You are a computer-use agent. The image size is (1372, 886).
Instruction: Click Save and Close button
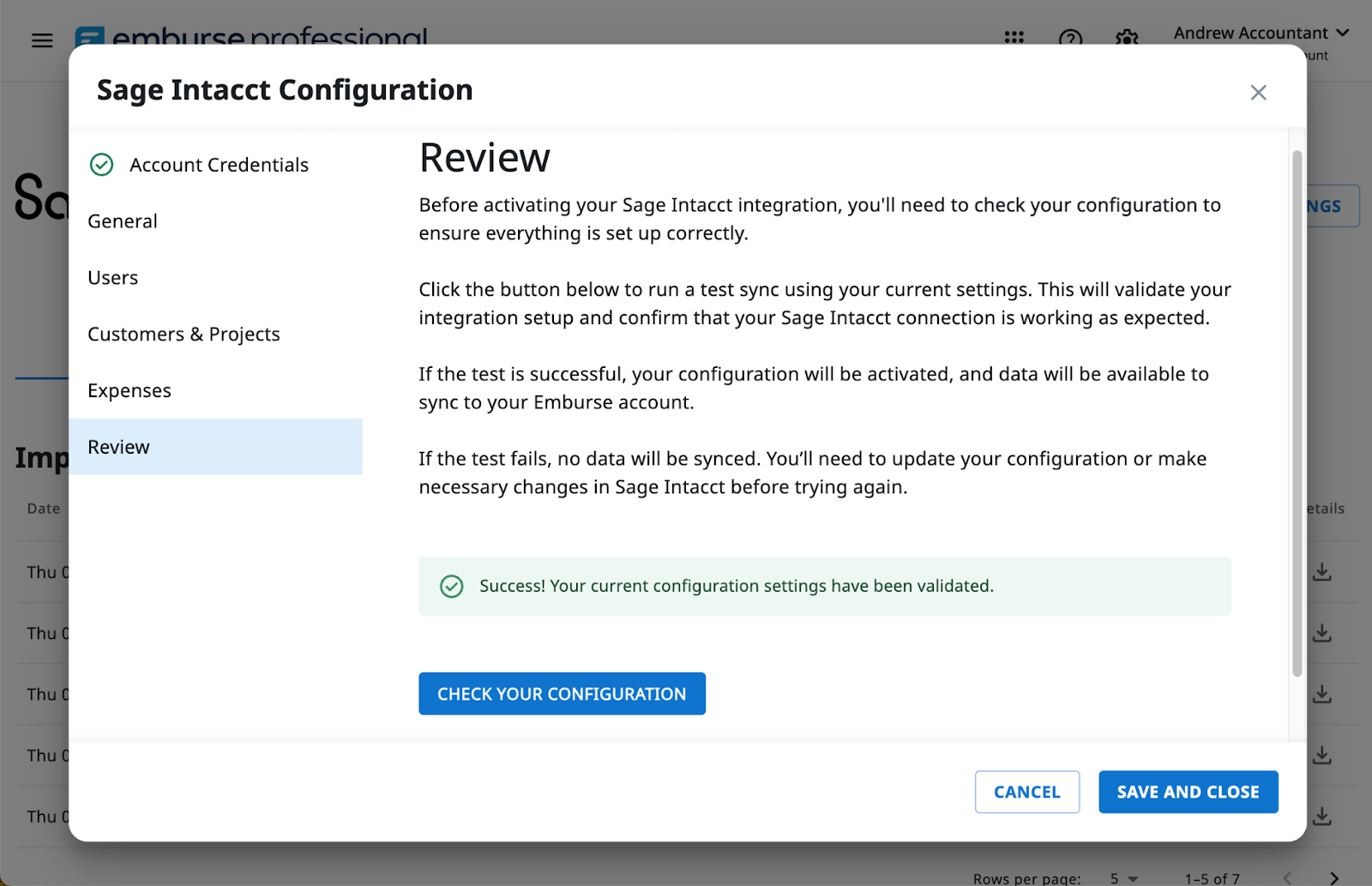[1188, 792]
